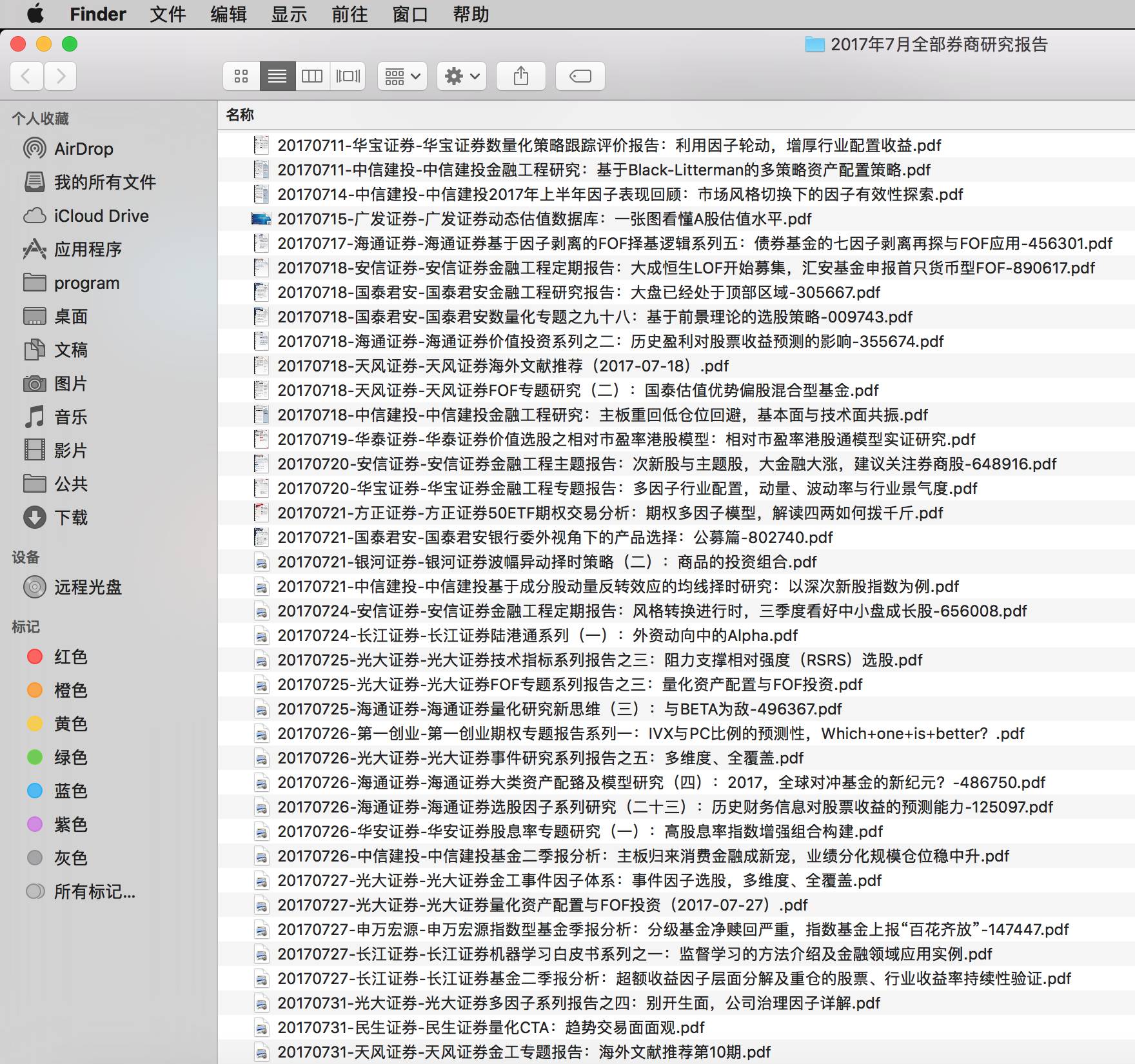Open the 窗口 menu
Viewport: 1135px width, 1064px height.
410,14
